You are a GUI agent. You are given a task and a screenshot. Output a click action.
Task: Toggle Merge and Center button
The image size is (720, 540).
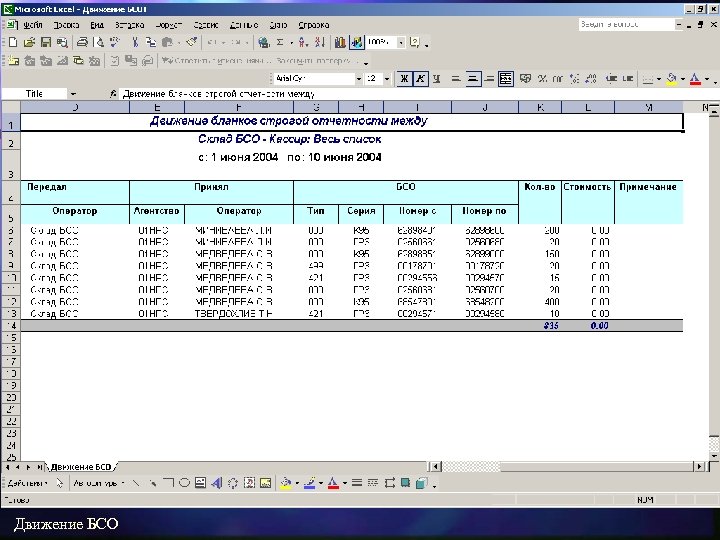(x=506, y=78)
